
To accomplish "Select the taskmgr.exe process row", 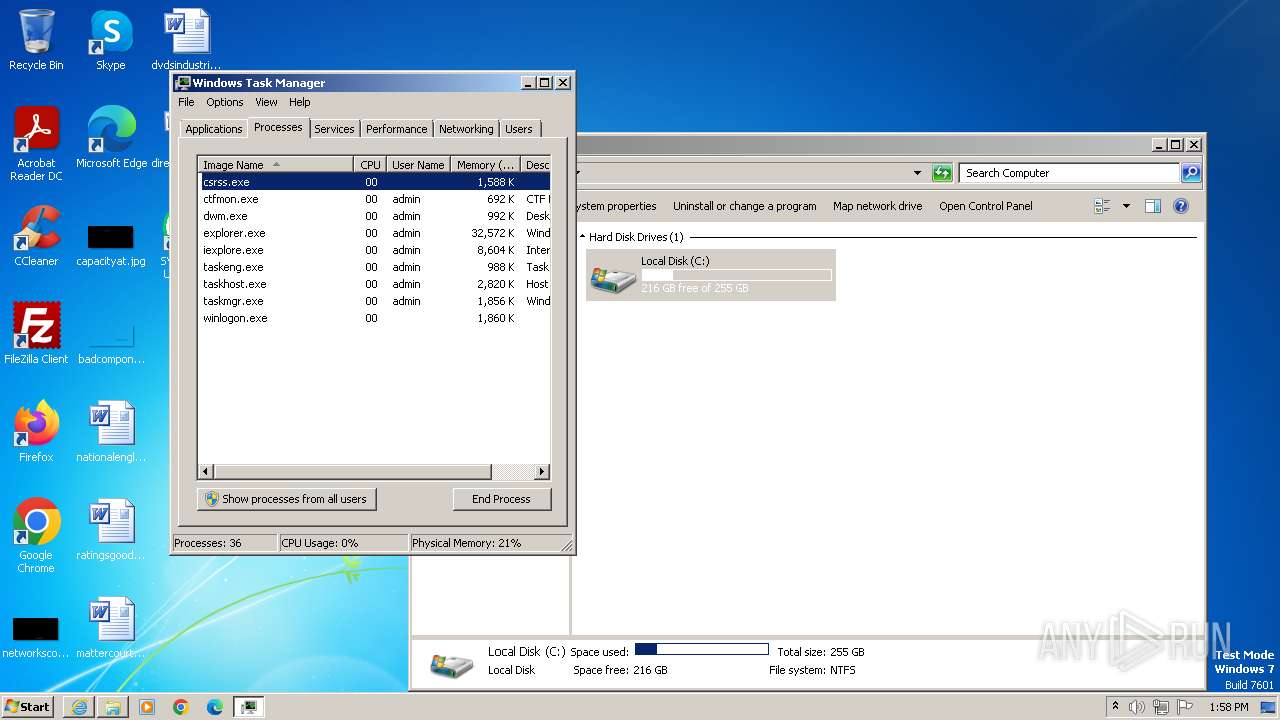I will point(374,301).
